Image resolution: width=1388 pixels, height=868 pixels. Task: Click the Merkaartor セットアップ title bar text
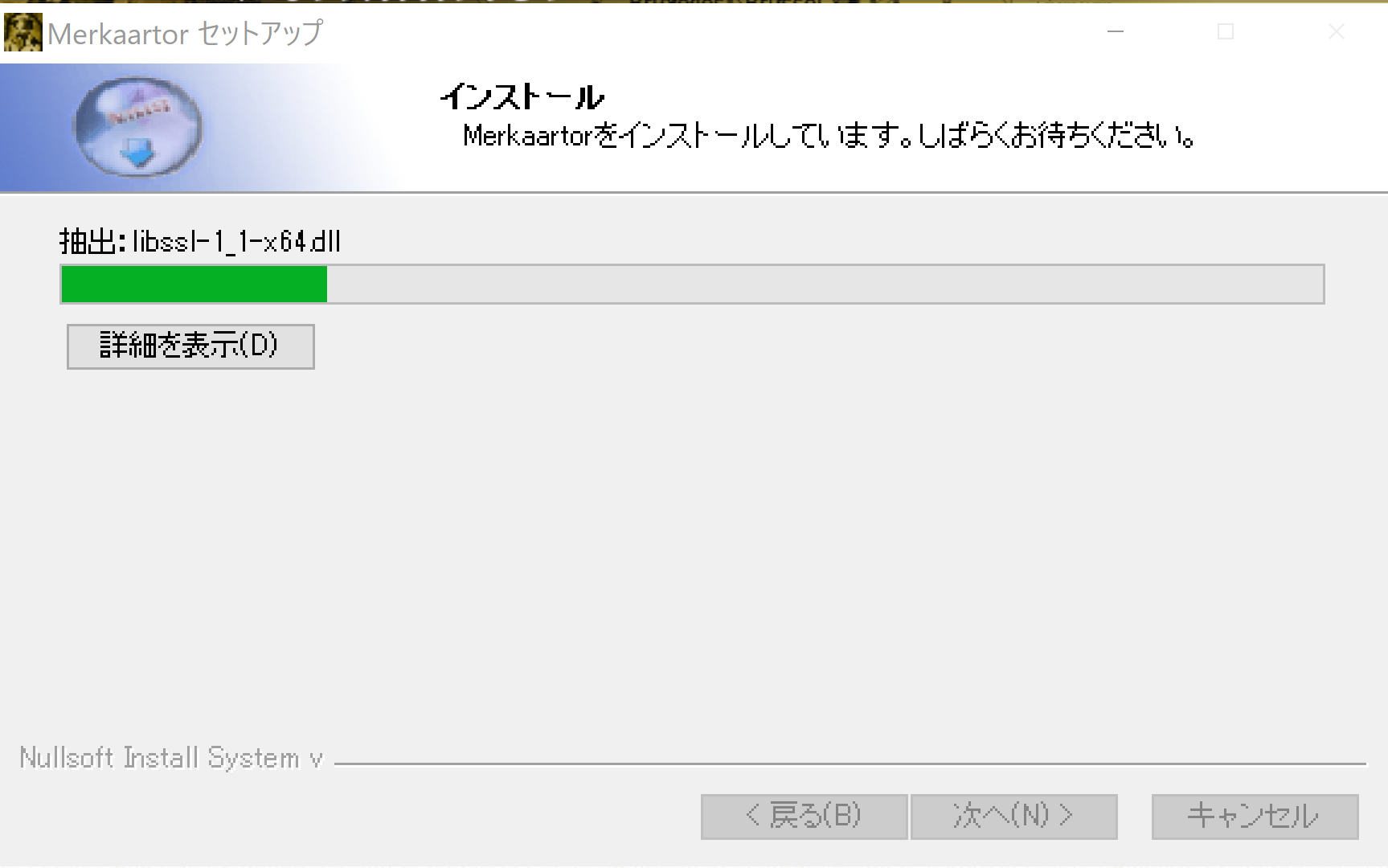[x=185, y=34]
